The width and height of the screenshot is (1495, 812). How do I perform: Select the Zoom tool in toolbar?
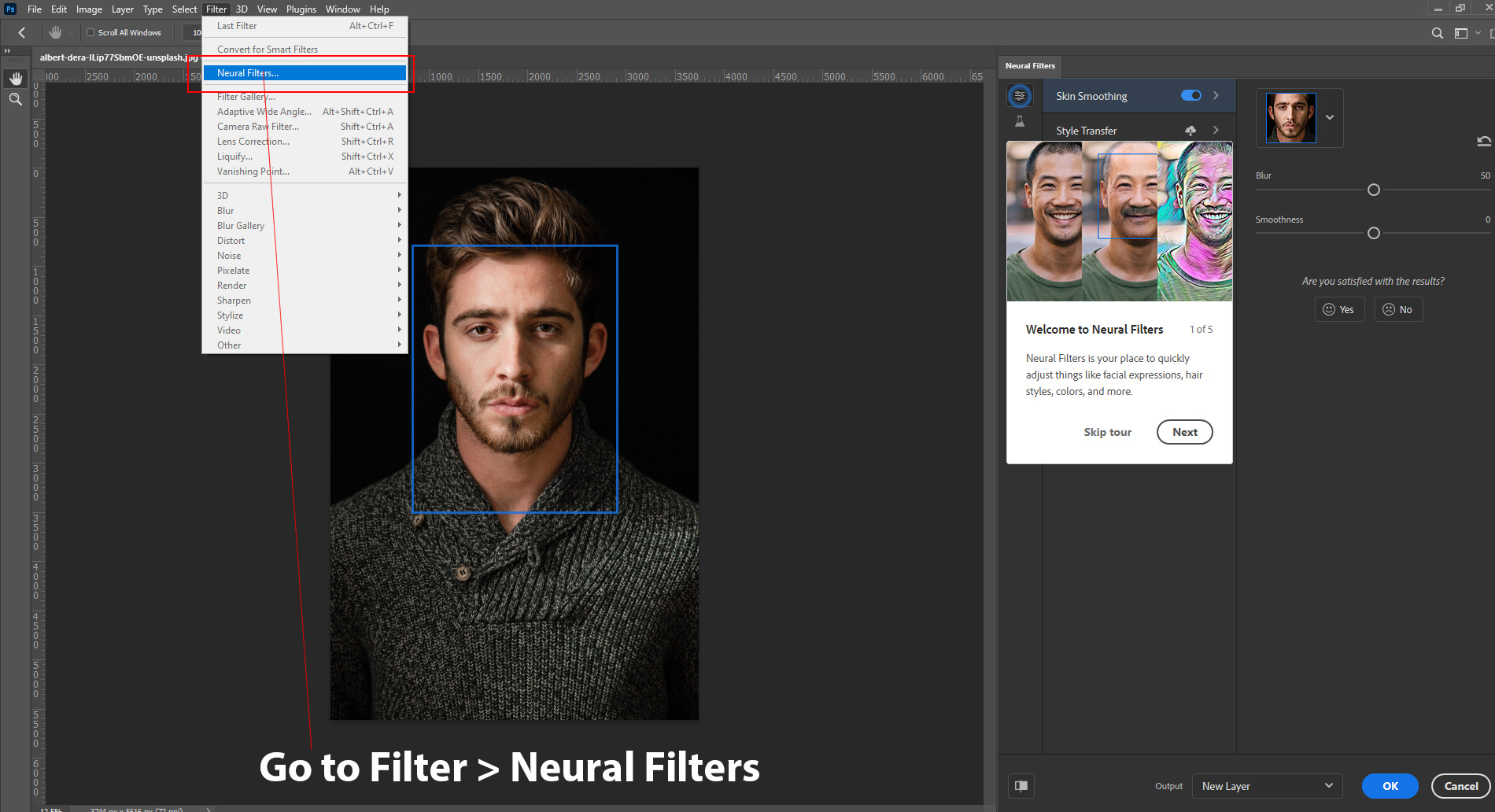pyautogui.click(x=16, y=99)
